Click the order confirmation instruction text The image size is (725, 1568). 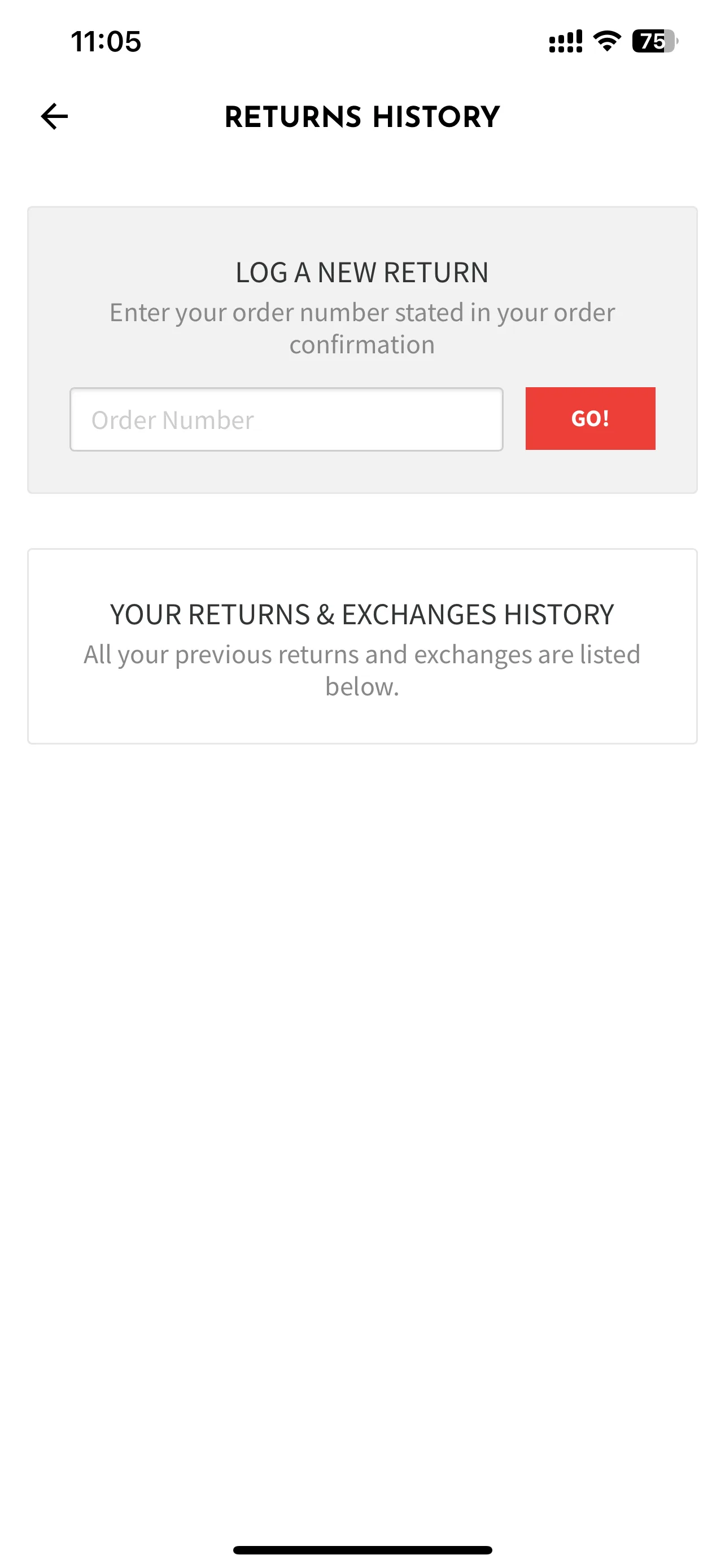coord(362,329)
